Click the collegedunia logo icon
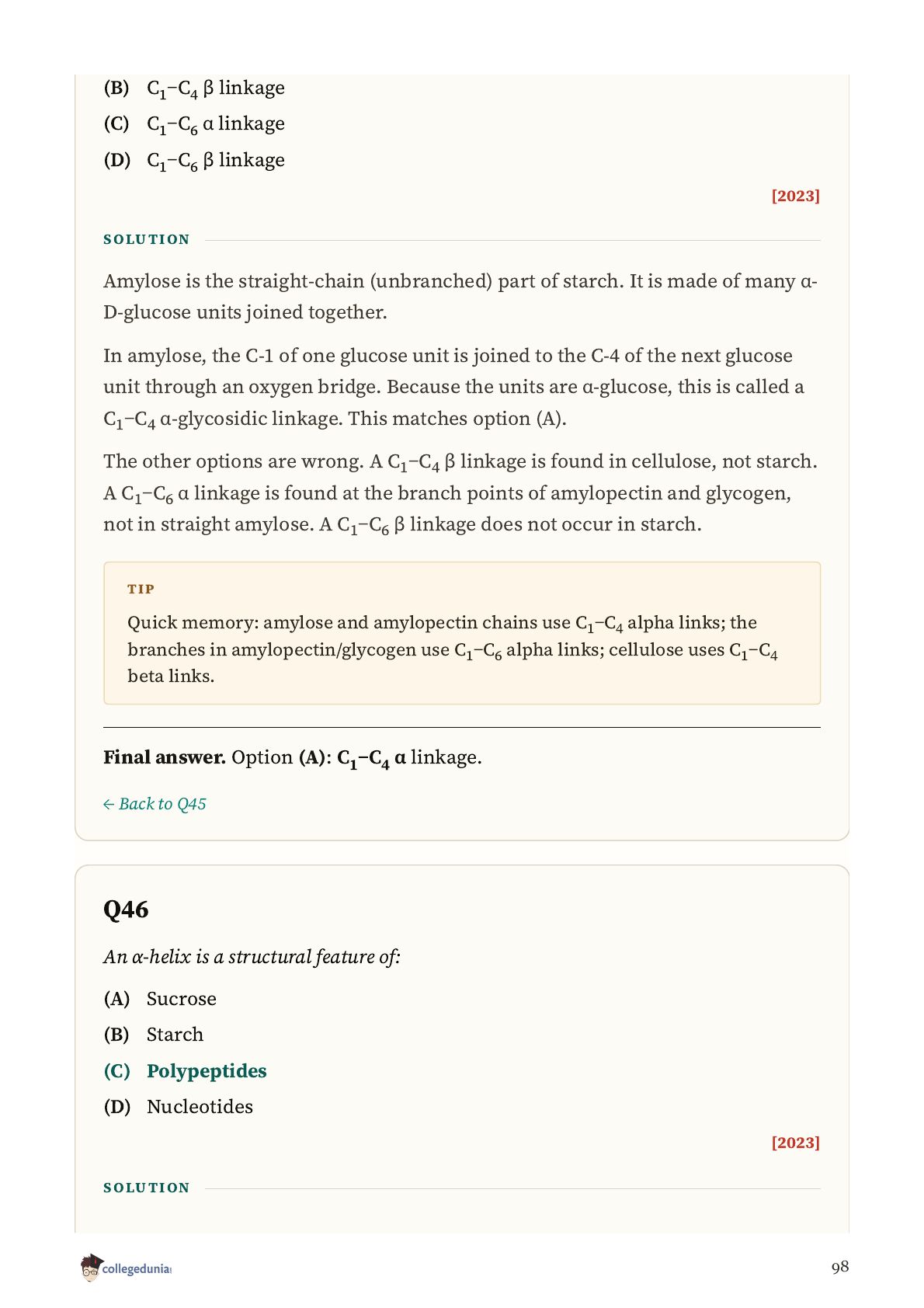924x1308 pixels. pos(91,1268)
